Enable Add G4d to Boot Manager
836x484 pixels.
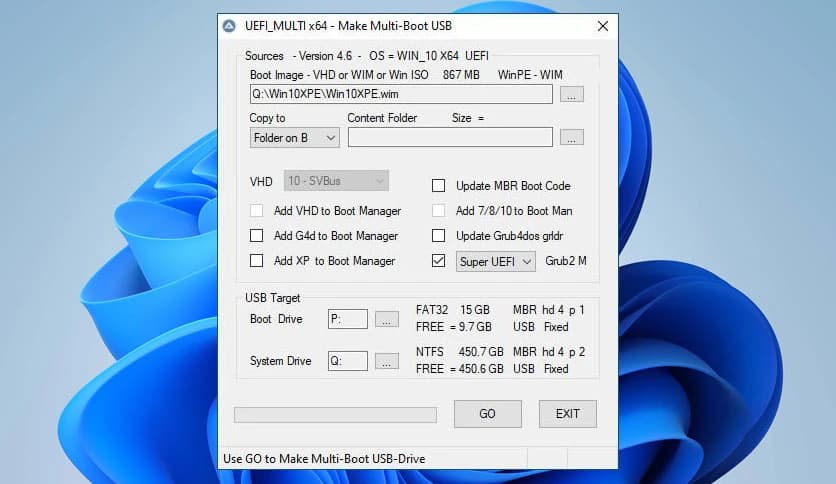coord(256,236)
